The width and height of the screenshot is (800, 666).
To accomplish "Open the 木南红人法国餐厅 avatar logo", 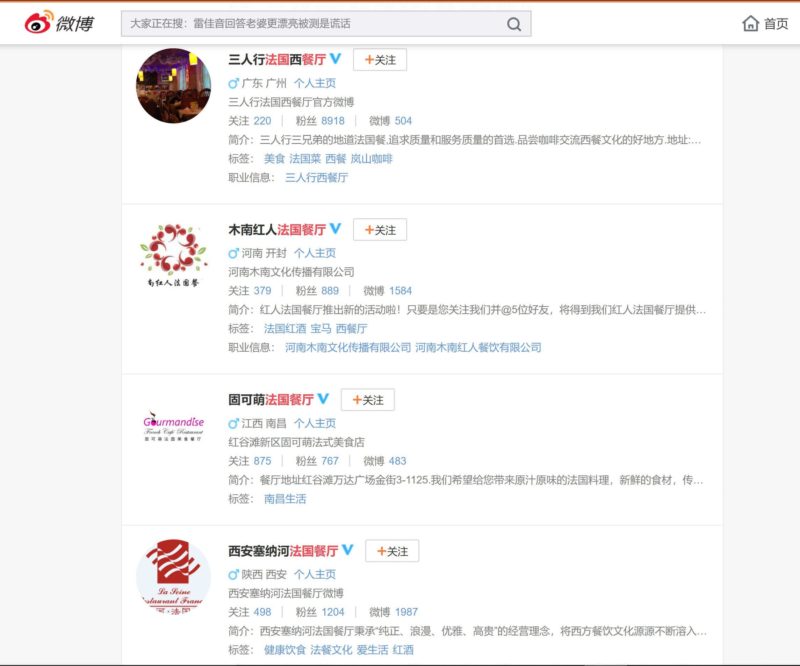I will tap(173, 256).
